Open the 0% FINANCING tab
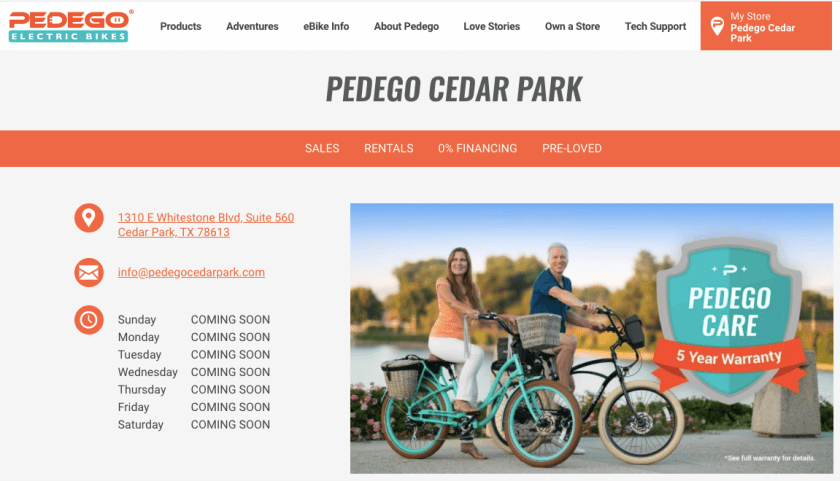 [x=477, y=148]
